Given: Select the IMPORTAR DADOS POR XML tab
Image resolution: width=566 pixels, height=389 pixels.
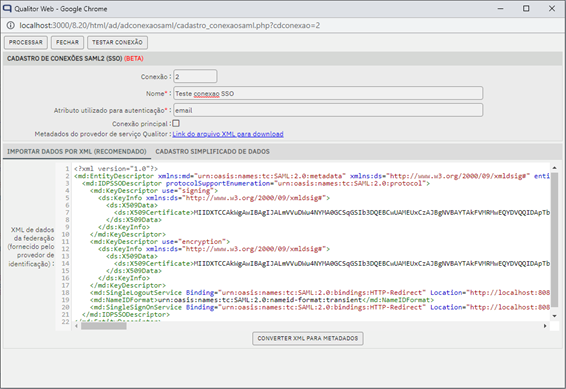Looking at the screenshot, I should tap(77, 152).
